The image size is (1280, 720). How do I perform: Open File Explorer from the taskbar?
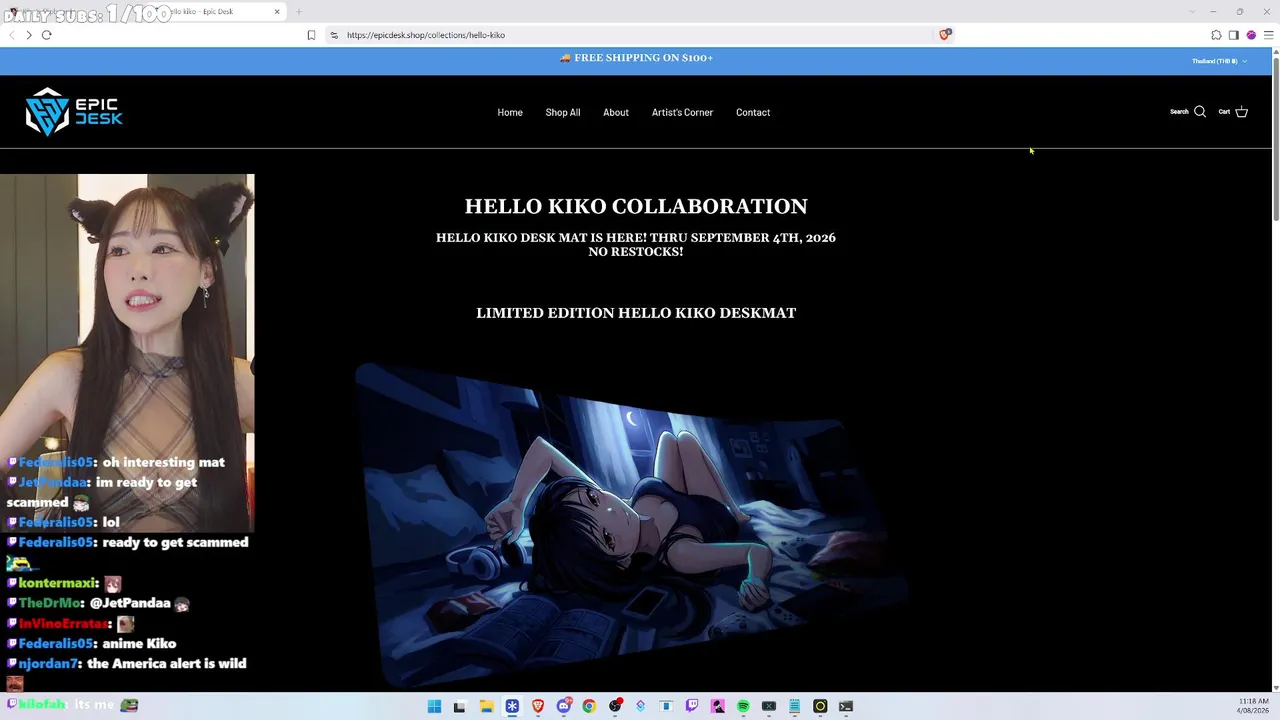[x=486, y=706]
